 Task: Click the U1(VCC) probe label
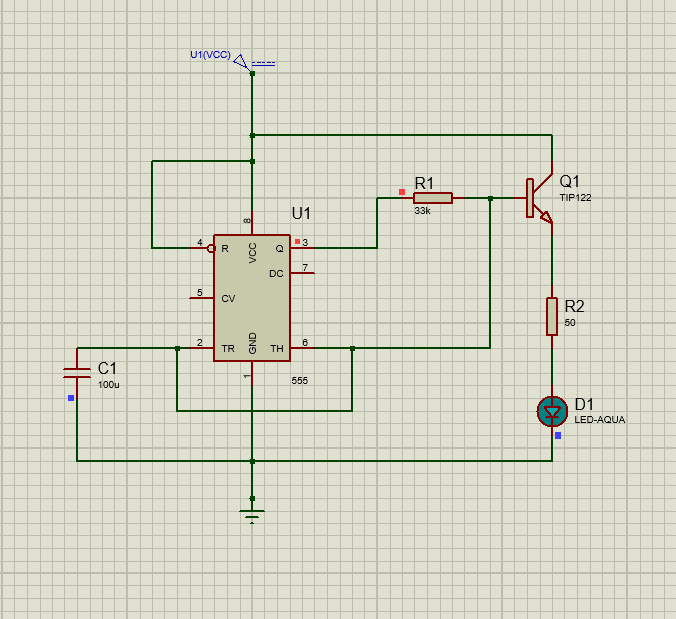coord(210,55)
